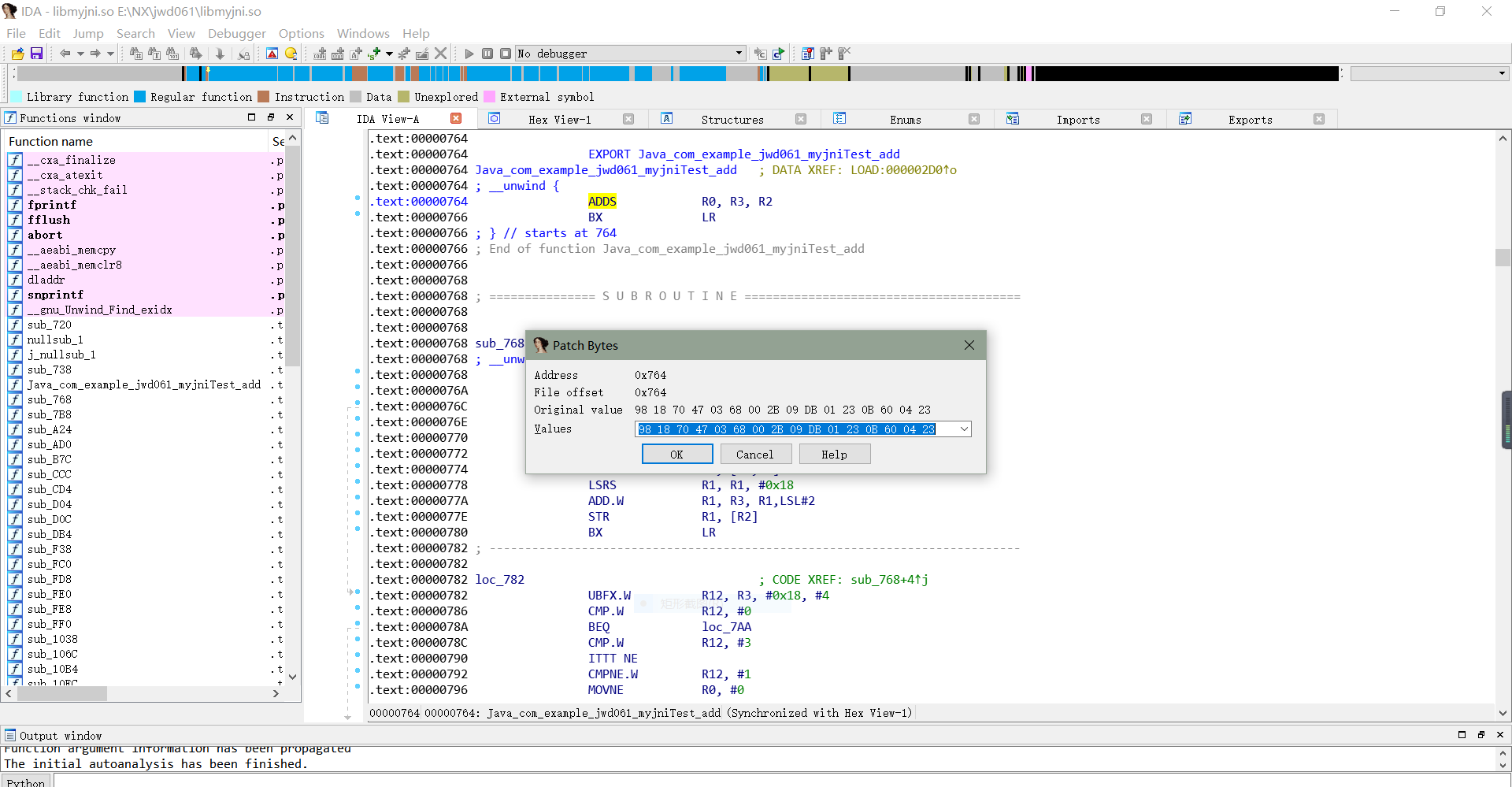
Task: Save the database with the floppy icon
Action: click(36, 54)
